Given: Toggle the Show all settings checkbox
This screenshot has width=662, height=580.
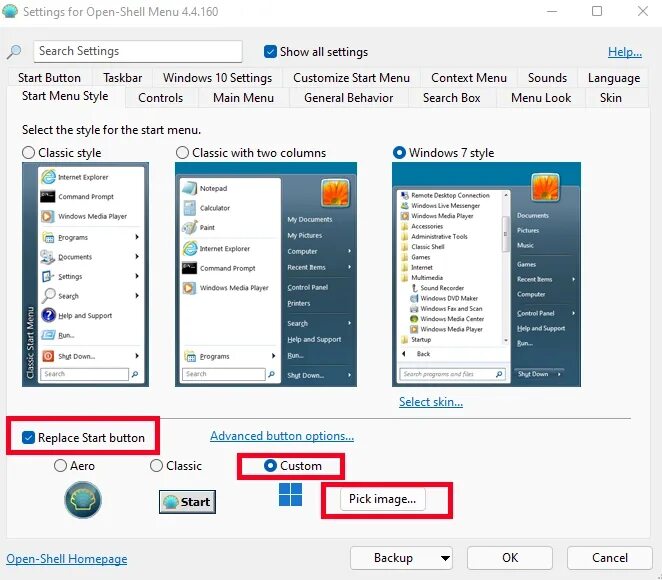Looking at the screenshot, I should click(270, 51).
